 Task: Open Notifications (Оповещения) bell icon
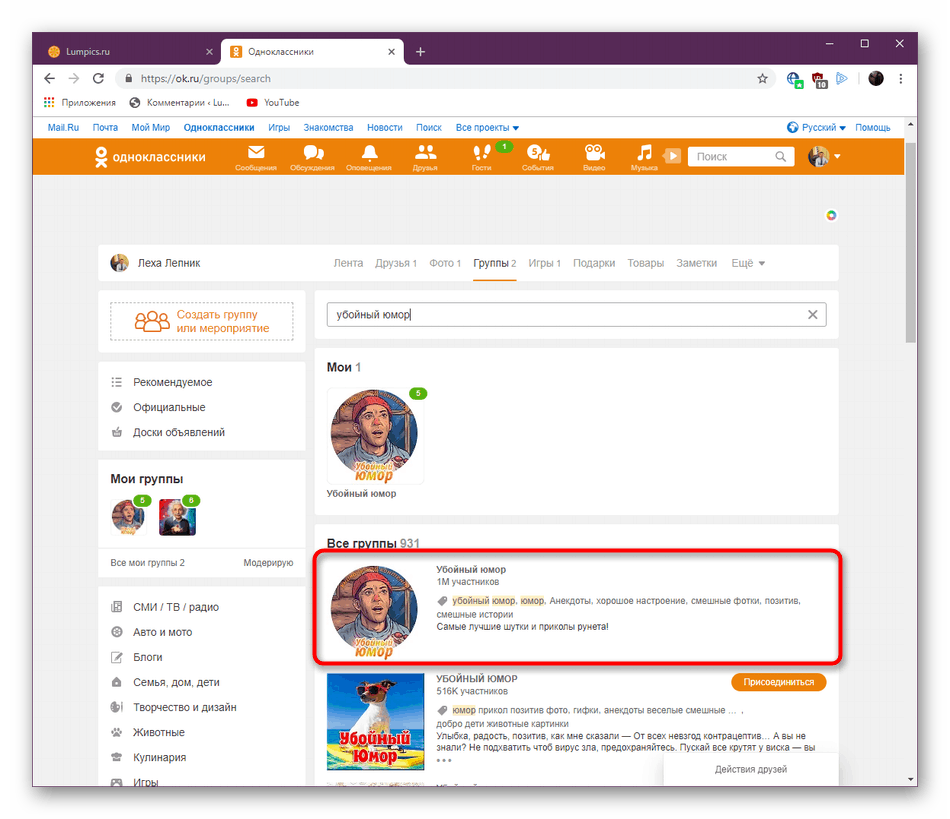(369, 158)
